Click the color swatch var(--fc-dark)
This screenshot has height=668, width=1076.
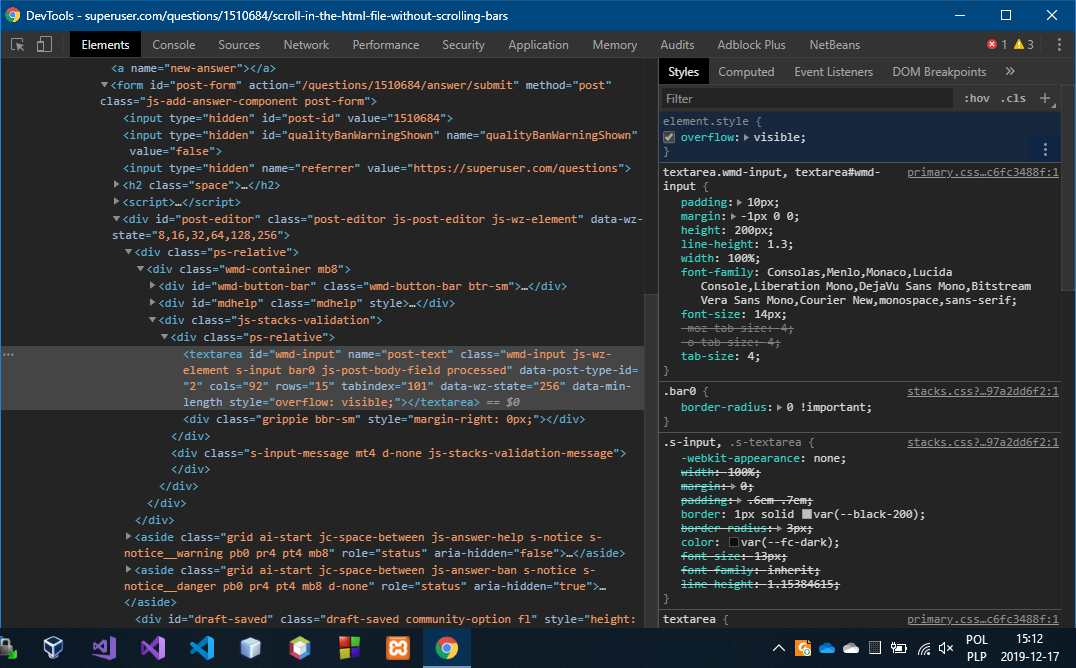(x=734, y=542)
